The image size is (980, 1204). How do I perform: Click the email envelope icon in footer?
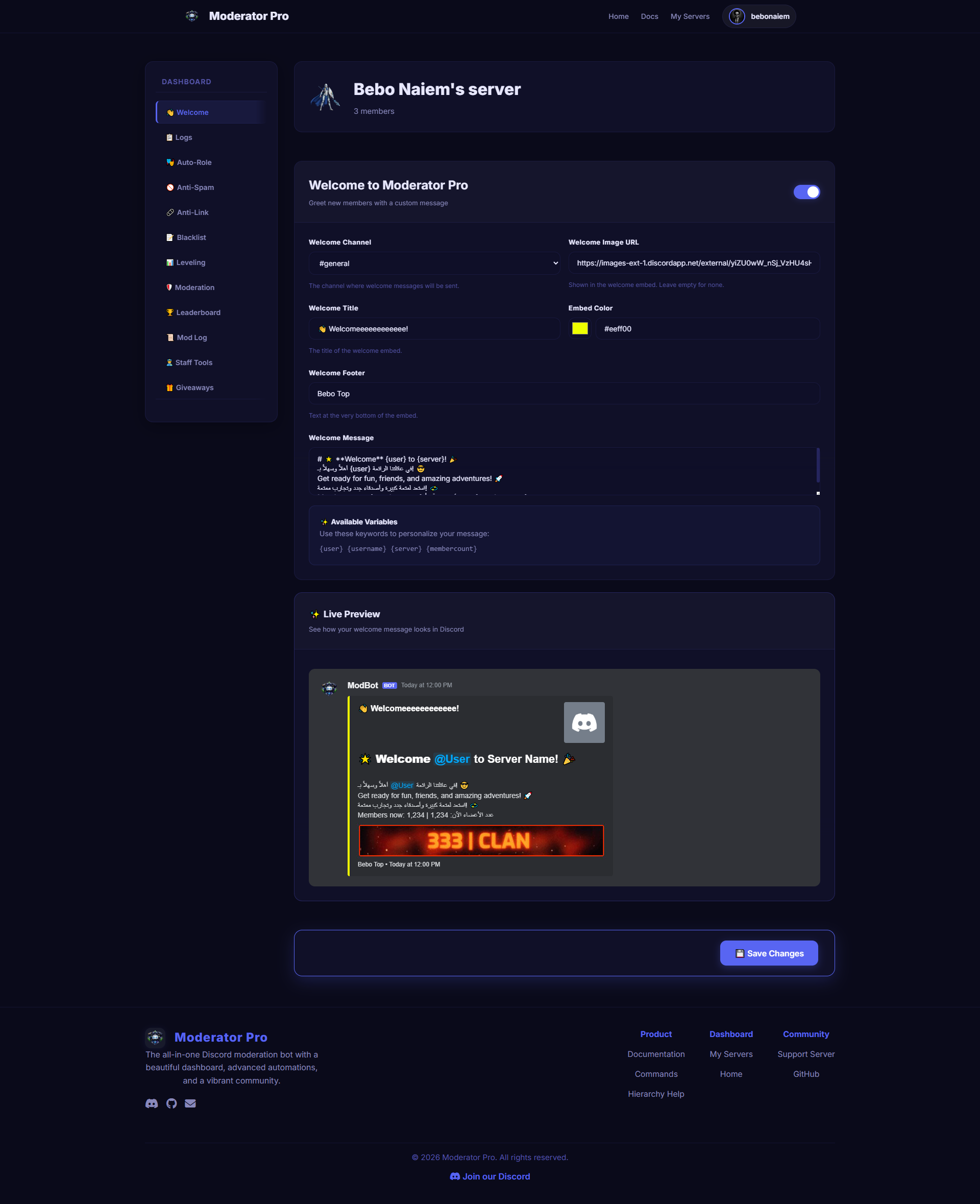[190, 1103]
